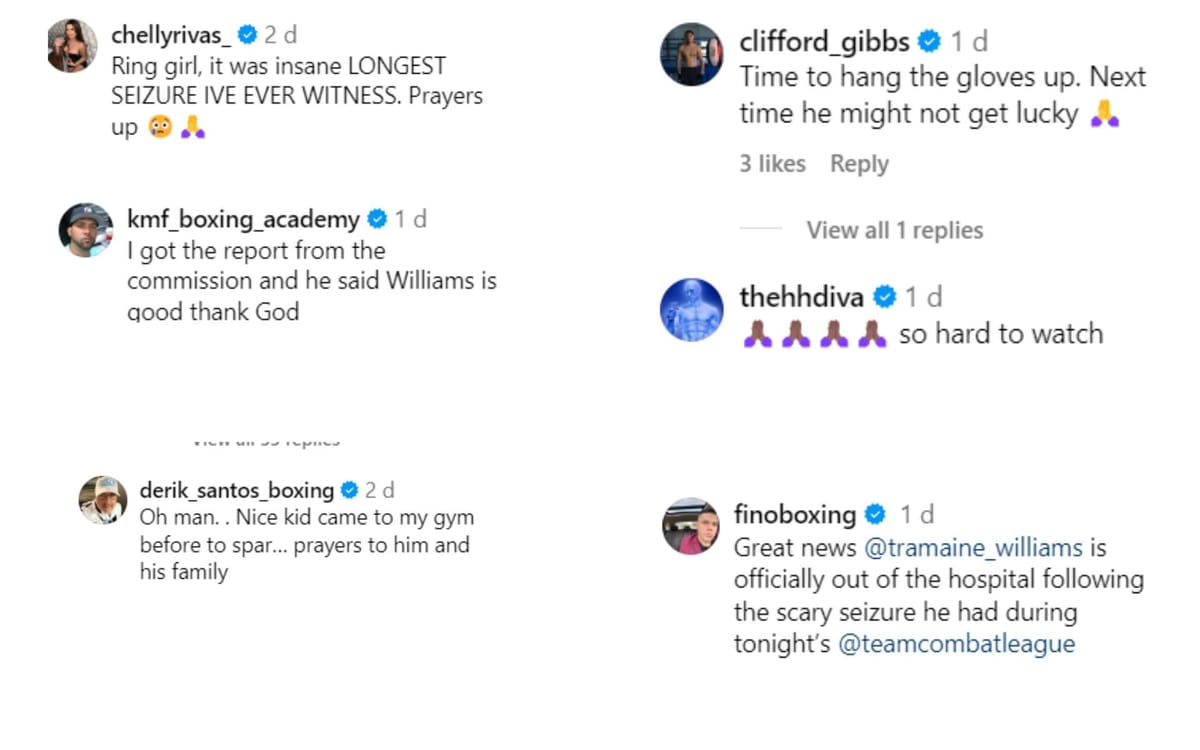Image resolution: width=1200 pixels, height=750 pixels.
Task: Click verified badge next to derik_santos_boxing
Action: pyautogui.click(x=349, y=491)
